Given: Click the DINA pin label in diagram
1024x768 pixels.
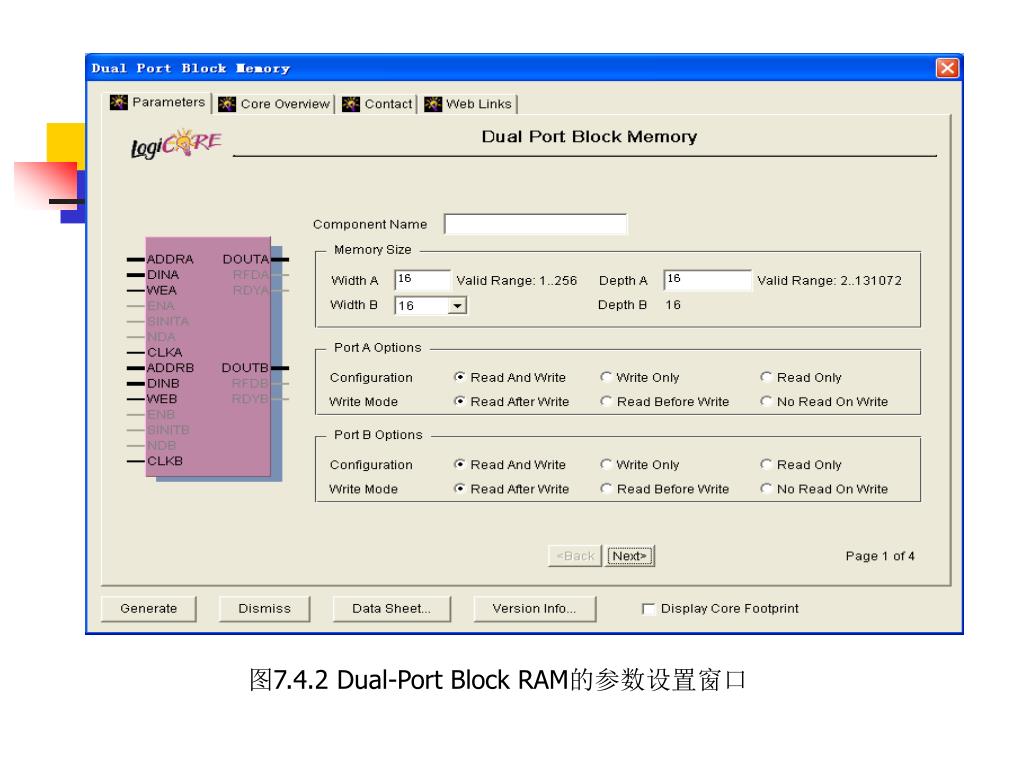Looking at the screenshot, I should click(x=163, y=275).
